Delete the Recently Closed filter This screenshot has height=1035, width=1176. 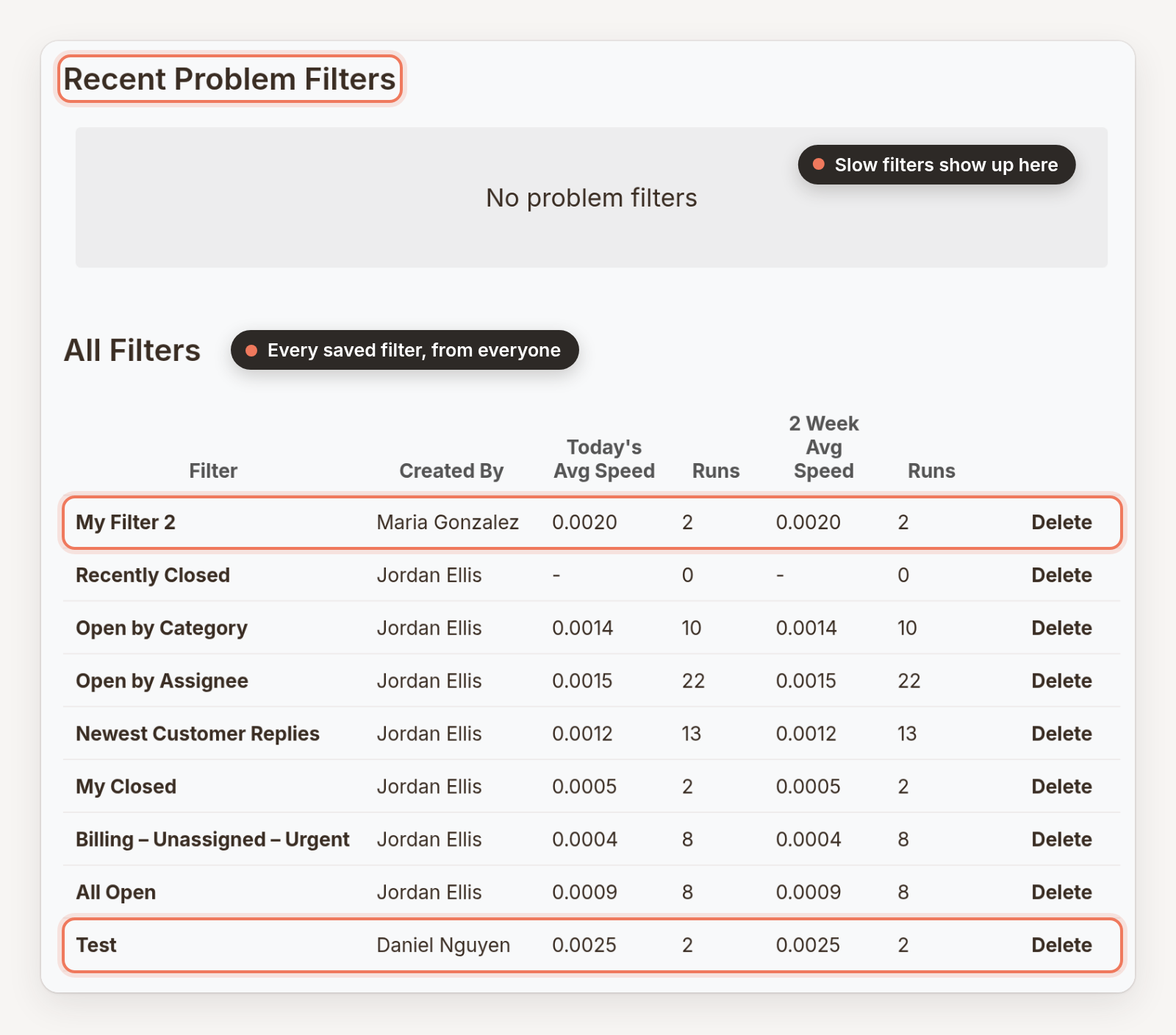(x=1061, y=575)
